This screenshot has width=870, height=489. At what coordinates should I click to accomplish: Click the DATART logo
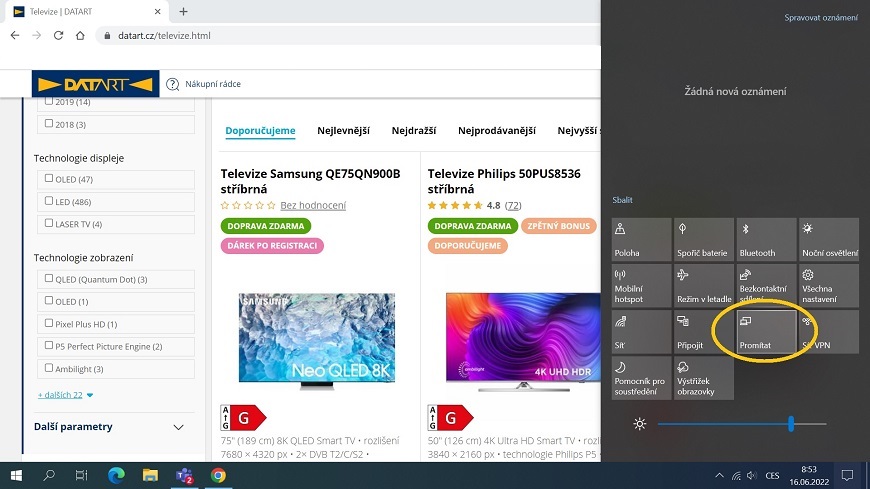pyautogui.click(x=95, y=84)
